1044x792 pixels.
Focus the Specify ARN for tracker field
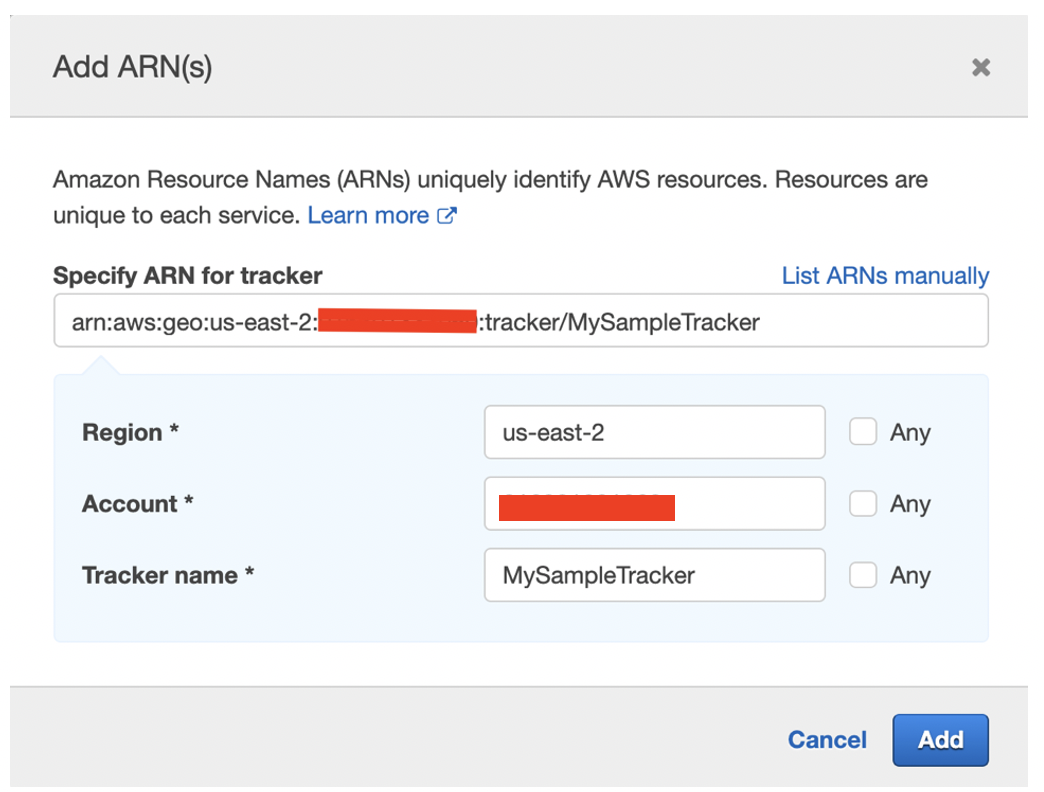[x=521, y=321]
